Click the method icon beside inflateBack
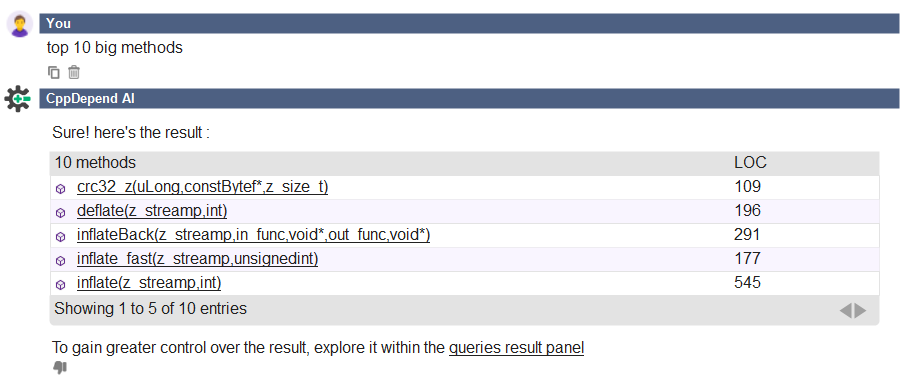The height and width of the screenshot is (388, 904). pyautogui.click(x=61, y=236)
